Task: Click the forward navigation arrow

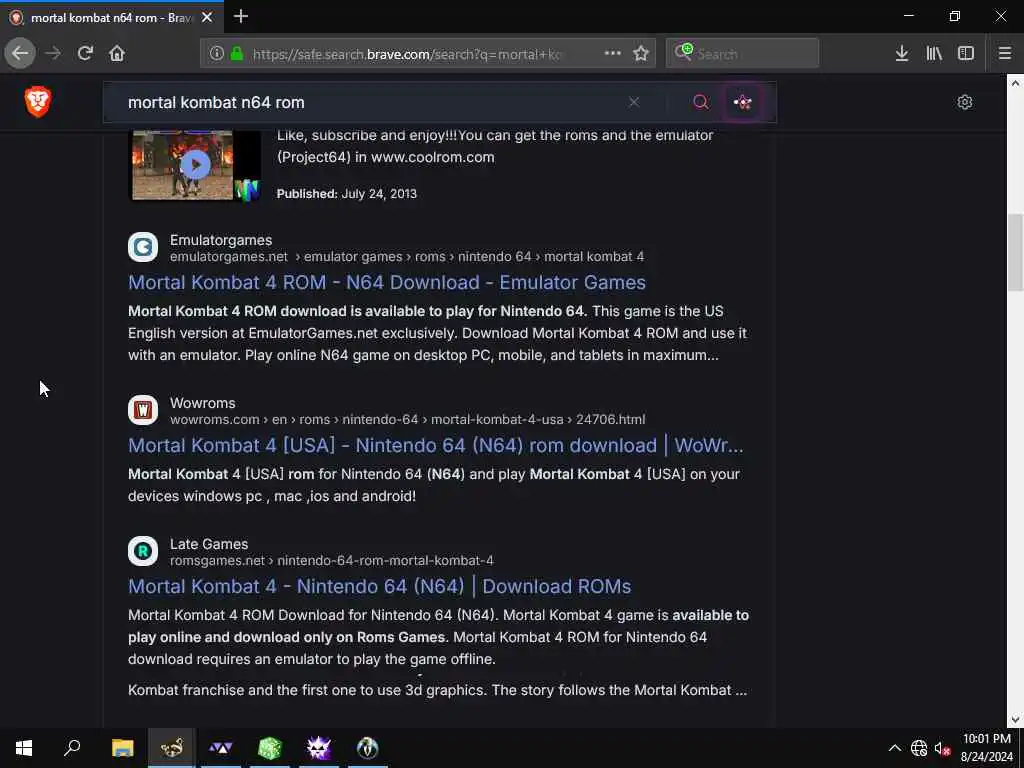Action: [53, 54]
